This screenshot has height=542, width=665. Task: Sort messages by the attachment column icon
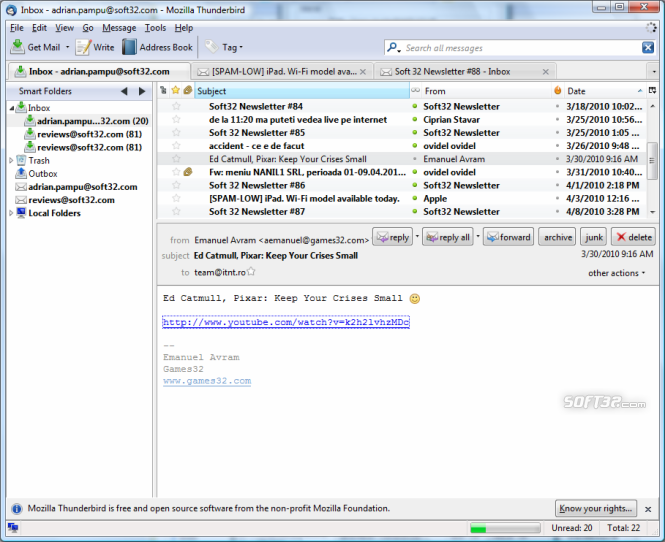[187, 91]
